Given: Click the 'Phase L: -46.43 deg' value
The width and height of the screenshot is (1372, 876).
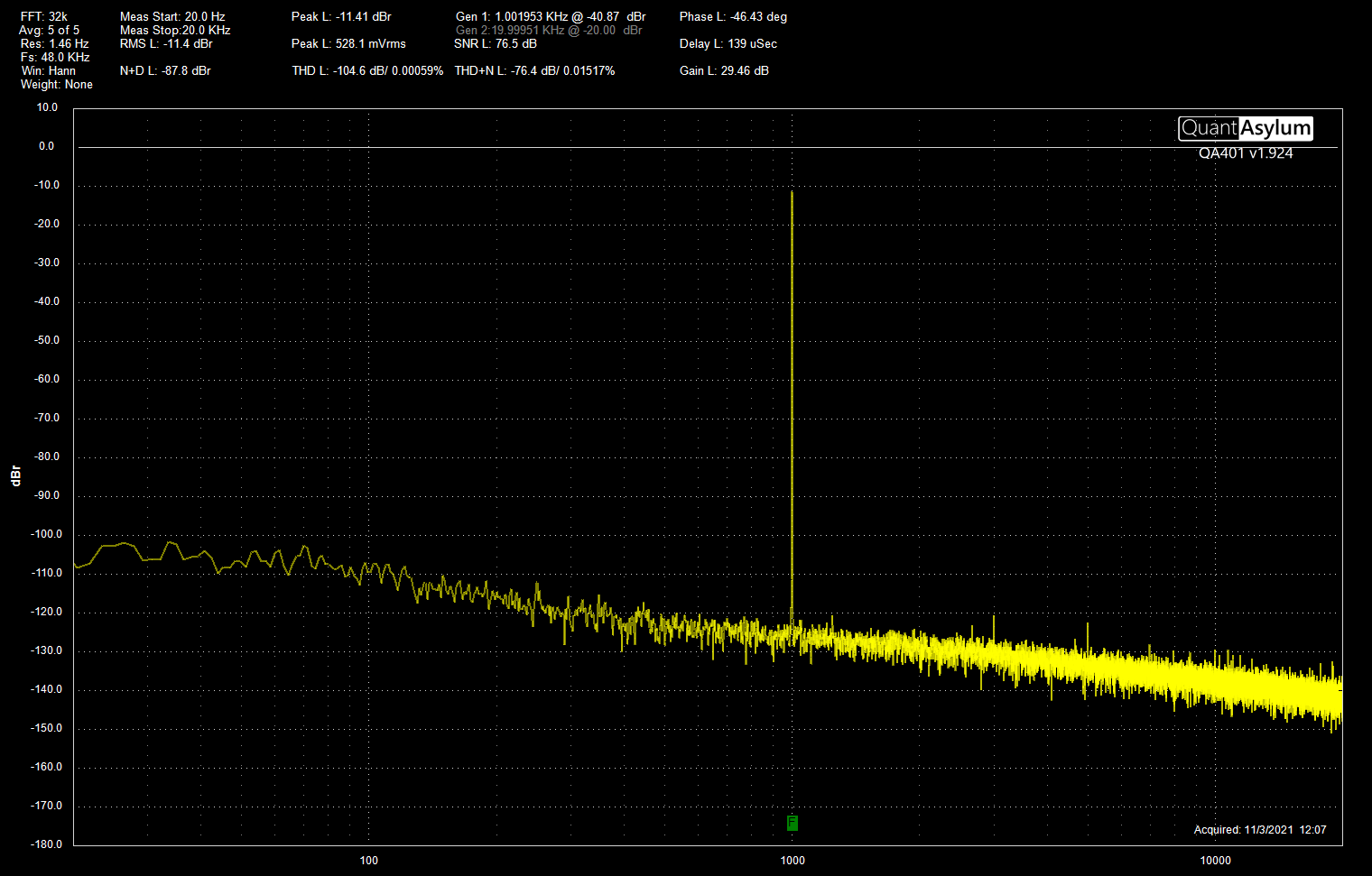Looking at the screenshot, I should 733,16.
